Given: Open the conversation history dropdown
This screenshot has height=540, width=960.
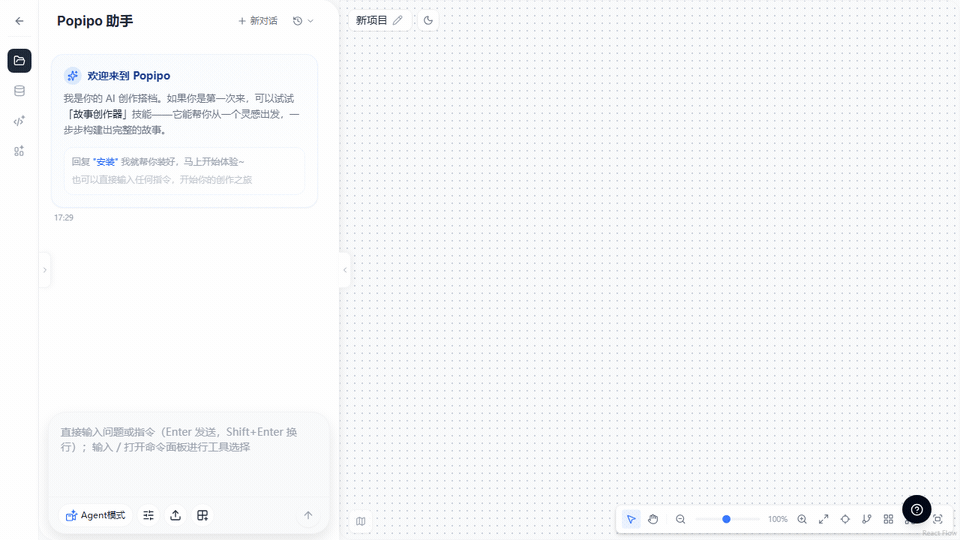Looking at the screenshot, I should [303, 21].
